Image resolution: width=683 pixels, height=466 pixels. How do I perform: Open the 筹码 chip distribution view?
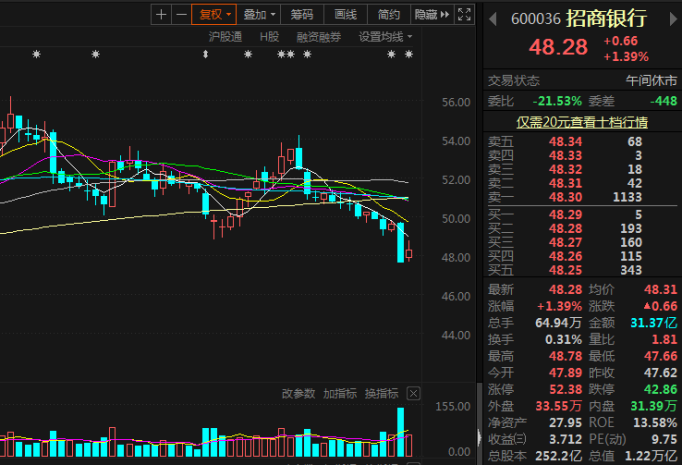pyautogui.click(x=302, y=14)
